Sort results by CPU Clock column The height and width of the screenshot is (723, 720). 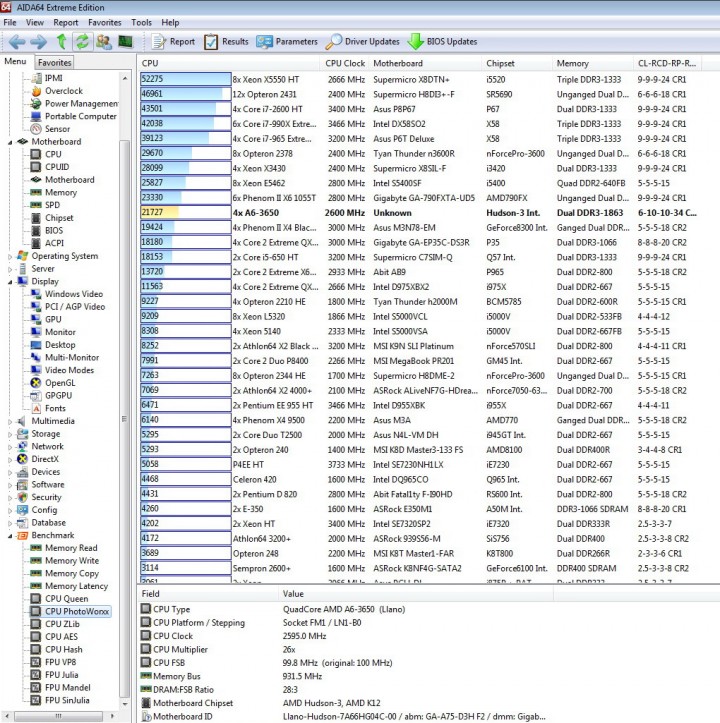[344, 63]
